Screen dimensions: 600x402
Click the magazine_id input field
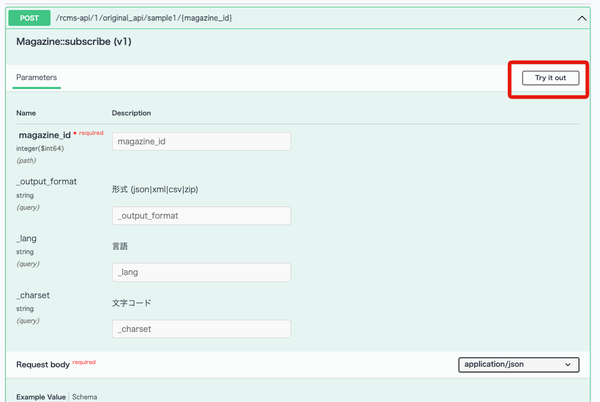pos(201,142)
